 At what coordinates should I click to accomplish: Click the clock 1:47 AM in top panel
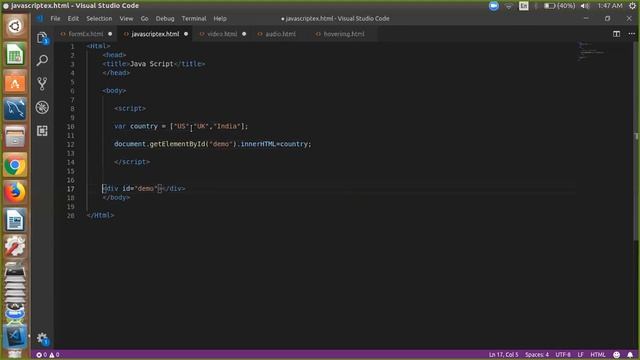[x=610, y=6]
